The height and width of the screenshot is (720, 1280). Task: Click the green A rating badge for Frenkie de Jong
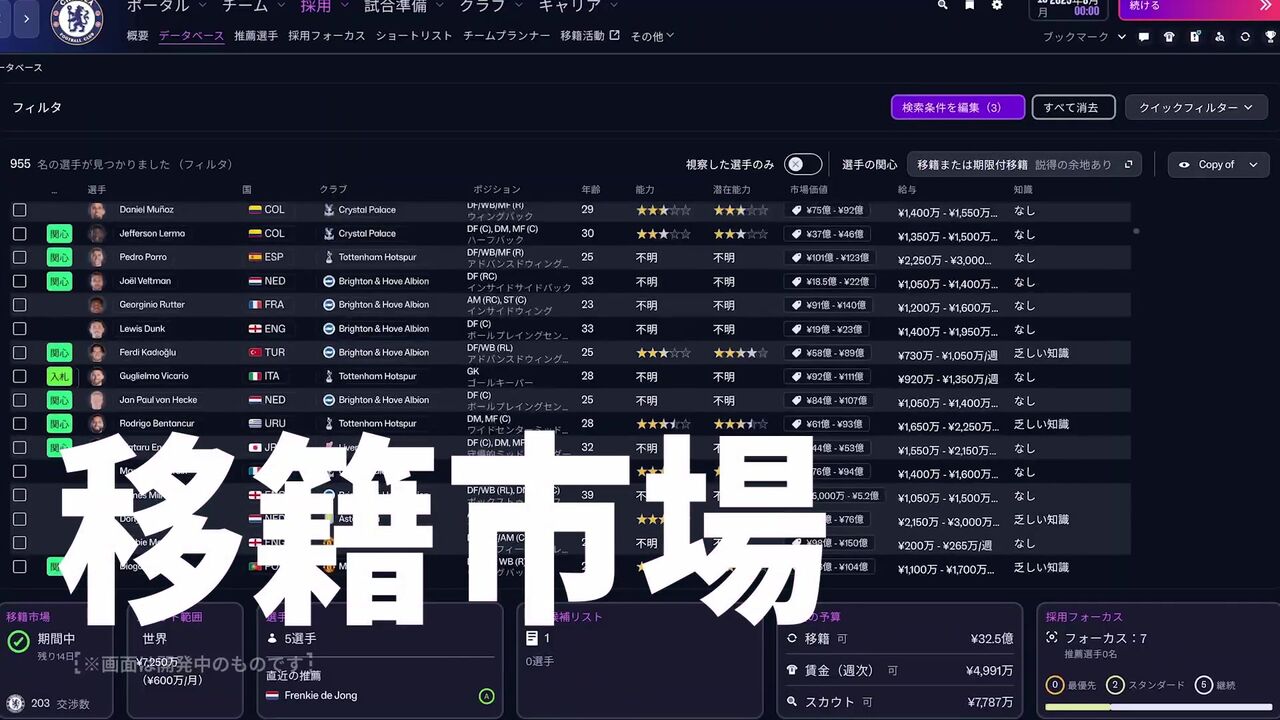486,696
